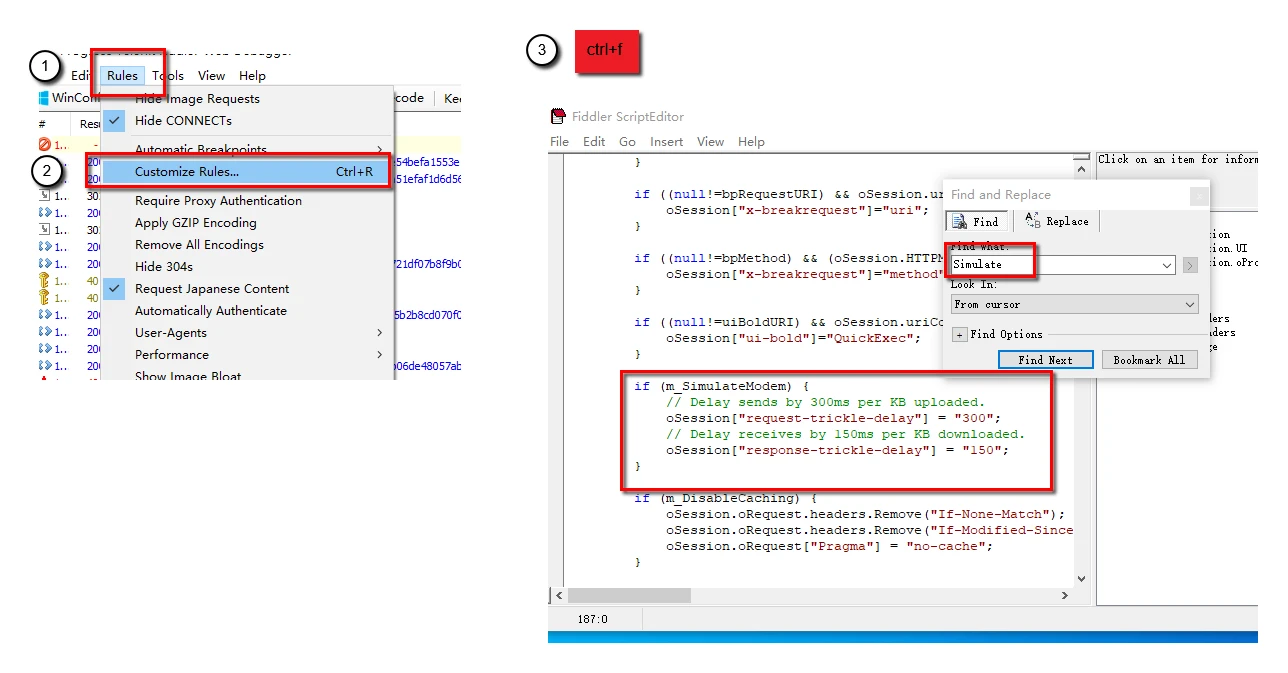Open the File menu in ScriptEditor
The width and height of the screenshot is (1288, 673).
tap(559, 142)
